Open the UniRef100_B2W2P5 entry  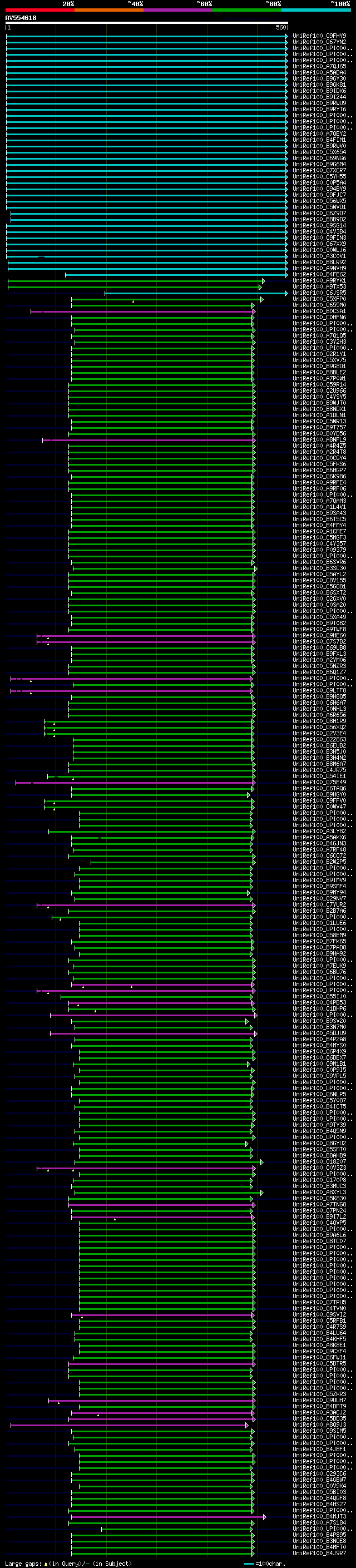(x=319, y=862)
